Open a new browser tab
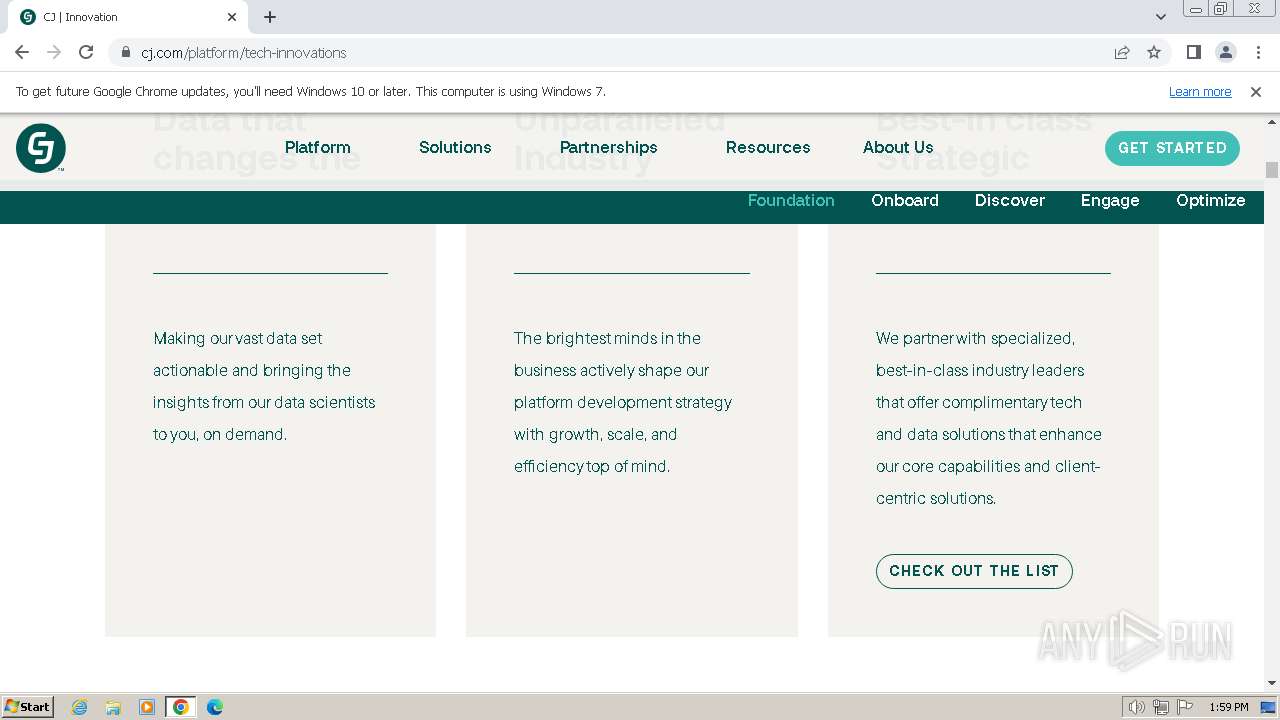The height and width of the screenshot is (720, 1280). tap(270, 17)
